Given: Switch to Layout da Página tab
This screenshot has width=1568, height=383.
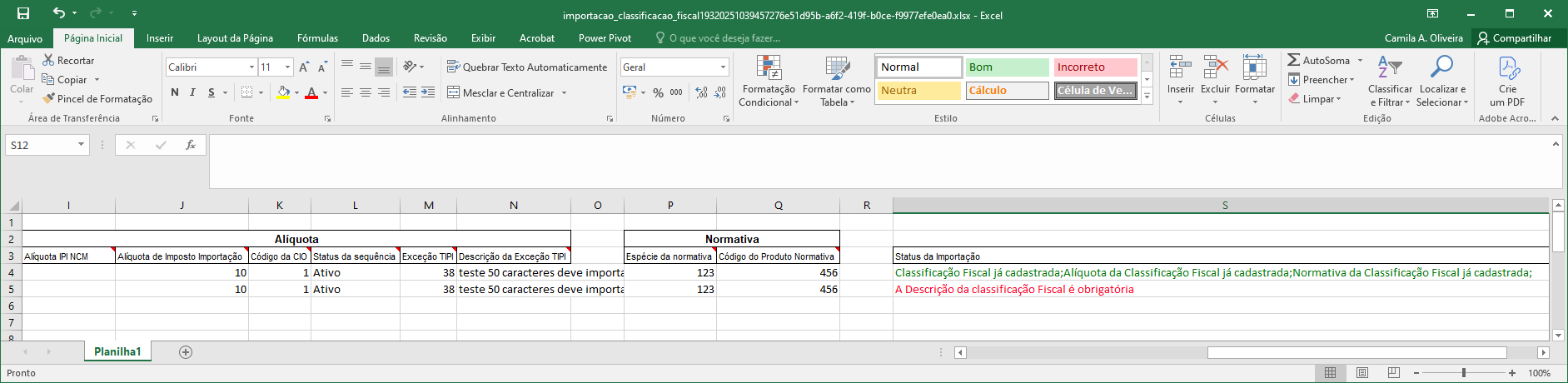Looking at the screenshot, I should (x=235, y=38).
